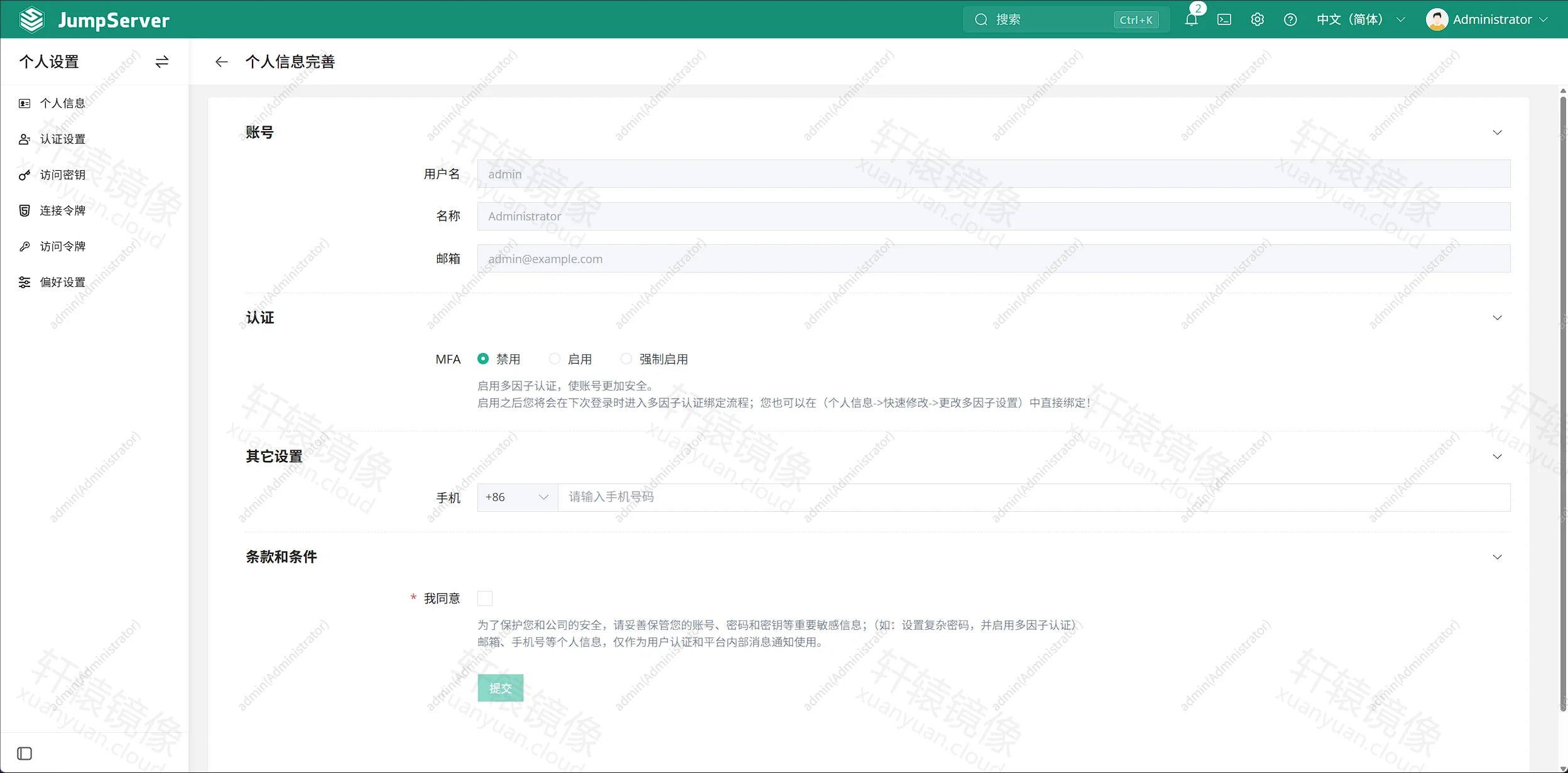Click the JumpServer logo icon
The width and height of the screenshot is (1568, 773).
click(x=31, y=19)
